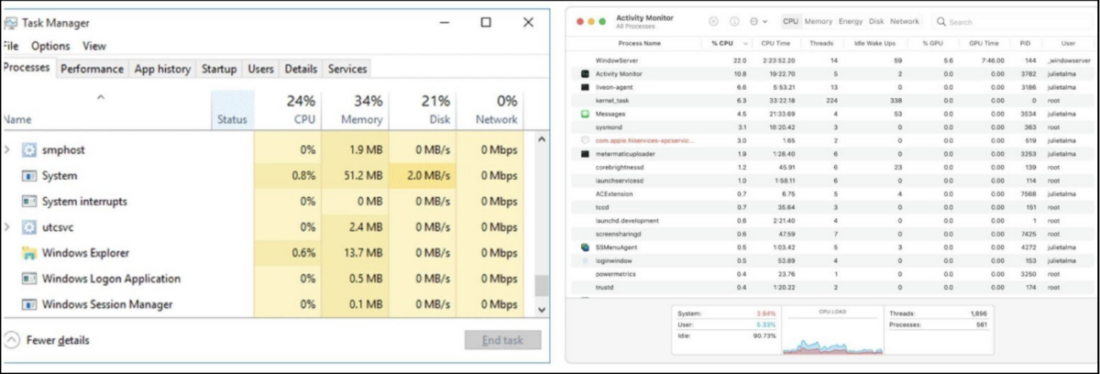Sort by the 21% Disk column header
This screenshot has width=1100, height=374.
coord(423,109)
